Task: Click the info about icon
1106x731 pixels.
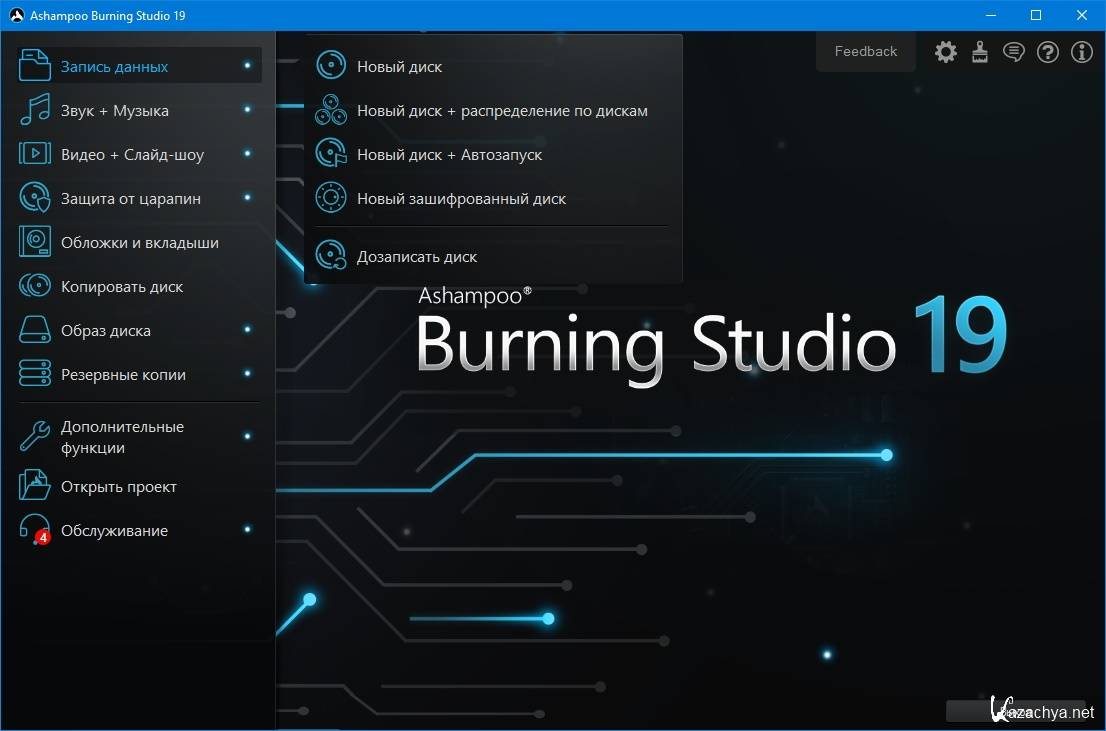Action: 1082,52
